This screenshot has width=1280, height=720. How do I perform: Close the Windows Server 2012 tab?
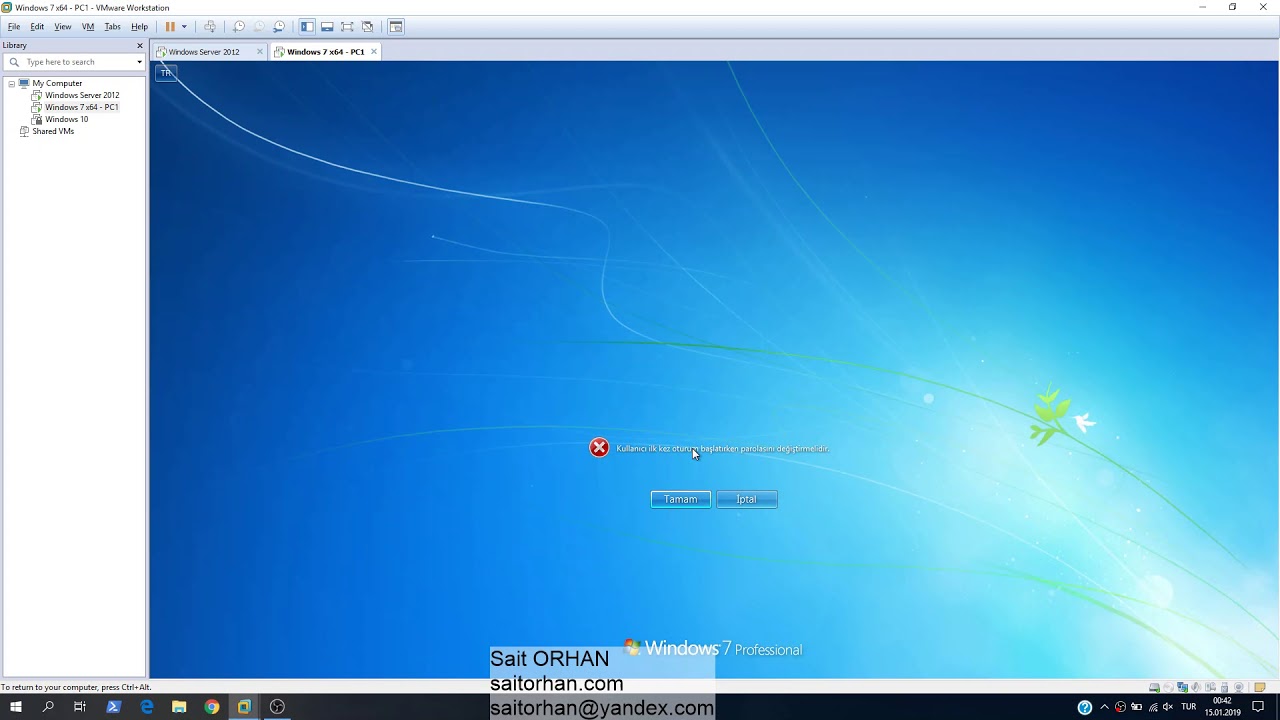pyautogui.click(x=260, y=52)
